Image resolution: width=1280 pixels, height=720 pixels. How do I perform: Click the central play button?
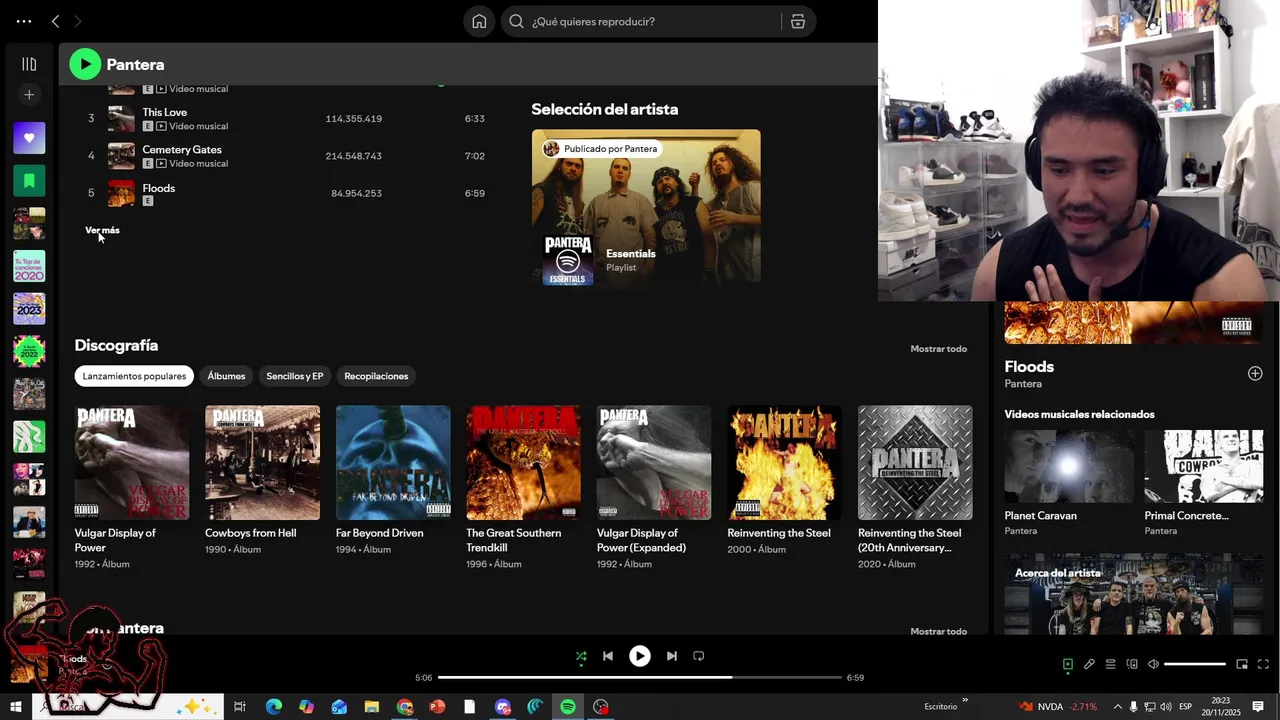point(640,656)
